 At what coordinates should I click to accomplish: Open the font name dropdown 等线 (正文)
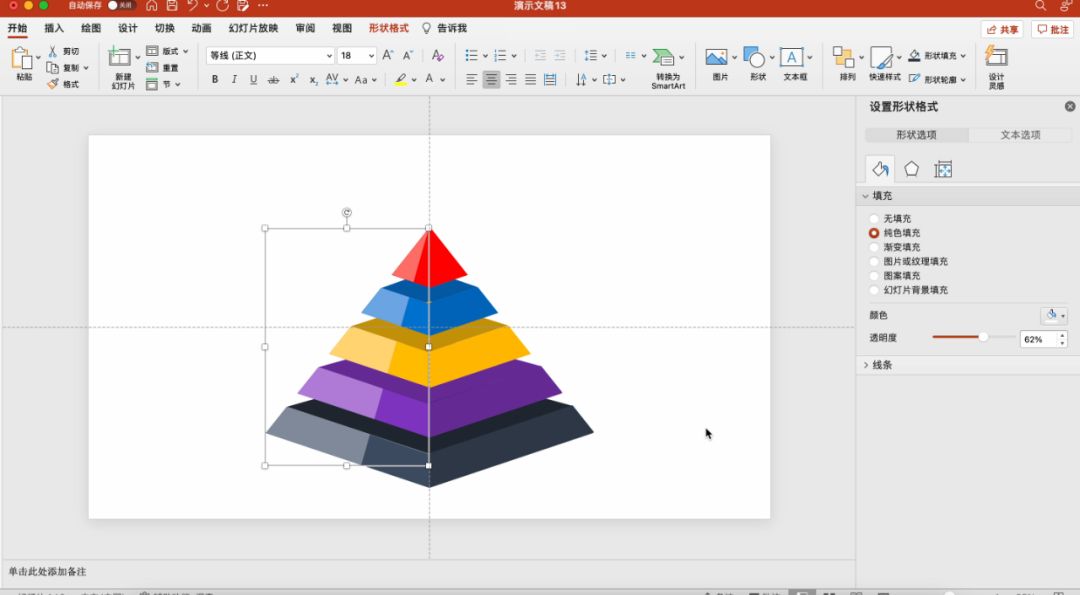pos(270,56)
